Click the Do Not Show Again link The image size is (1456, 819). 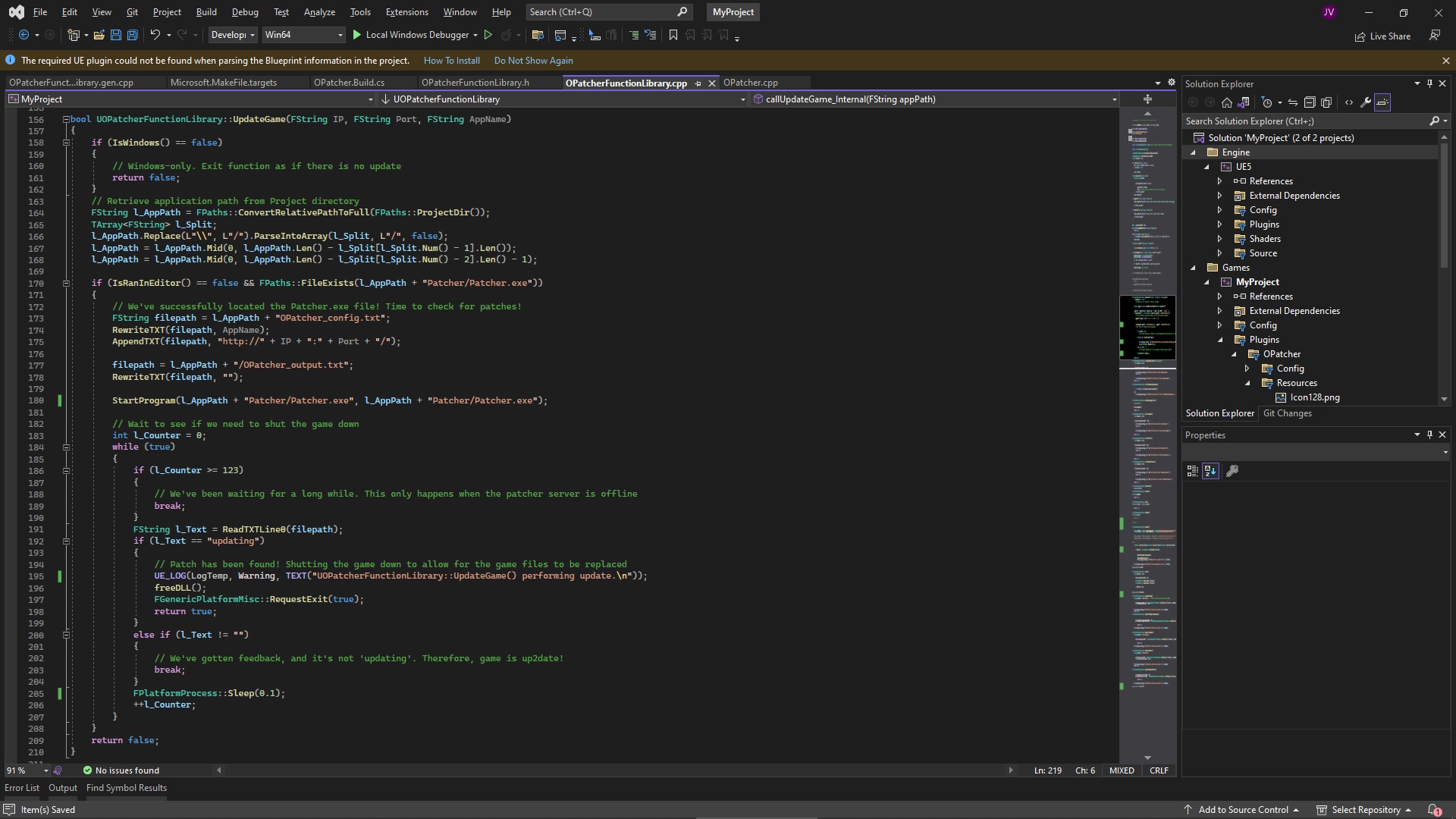(x=533, y=60)
